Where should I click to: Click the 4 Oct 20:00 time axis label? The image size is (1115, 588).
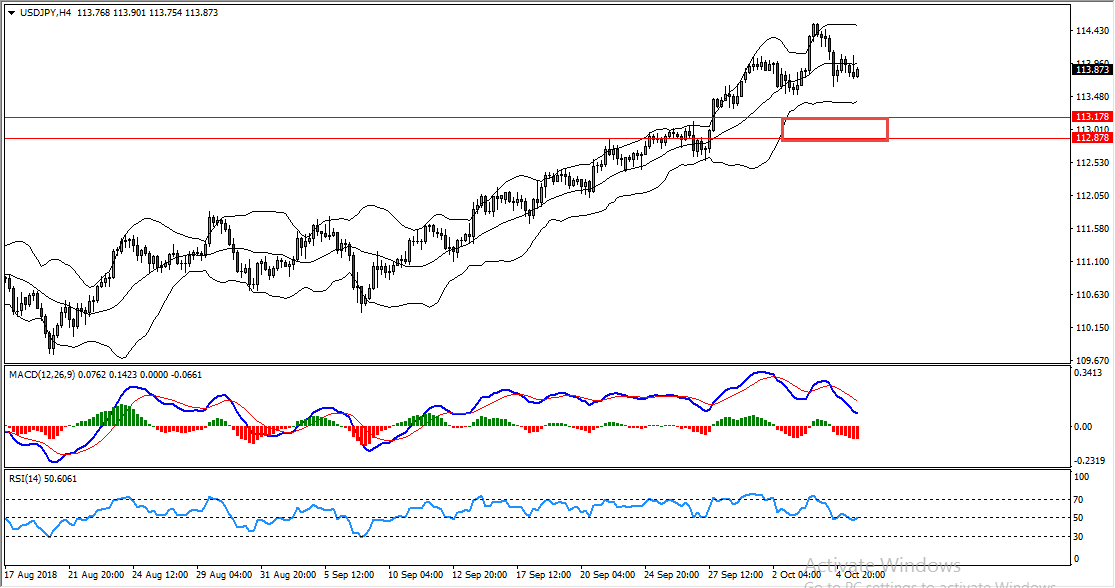pyautogui.click(x=860, y=574)
